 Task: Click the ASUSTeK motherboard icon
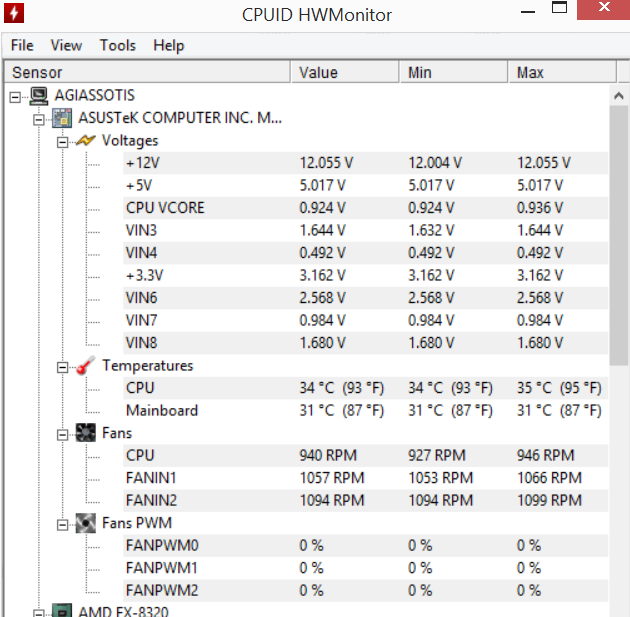(x=62, y=118)
